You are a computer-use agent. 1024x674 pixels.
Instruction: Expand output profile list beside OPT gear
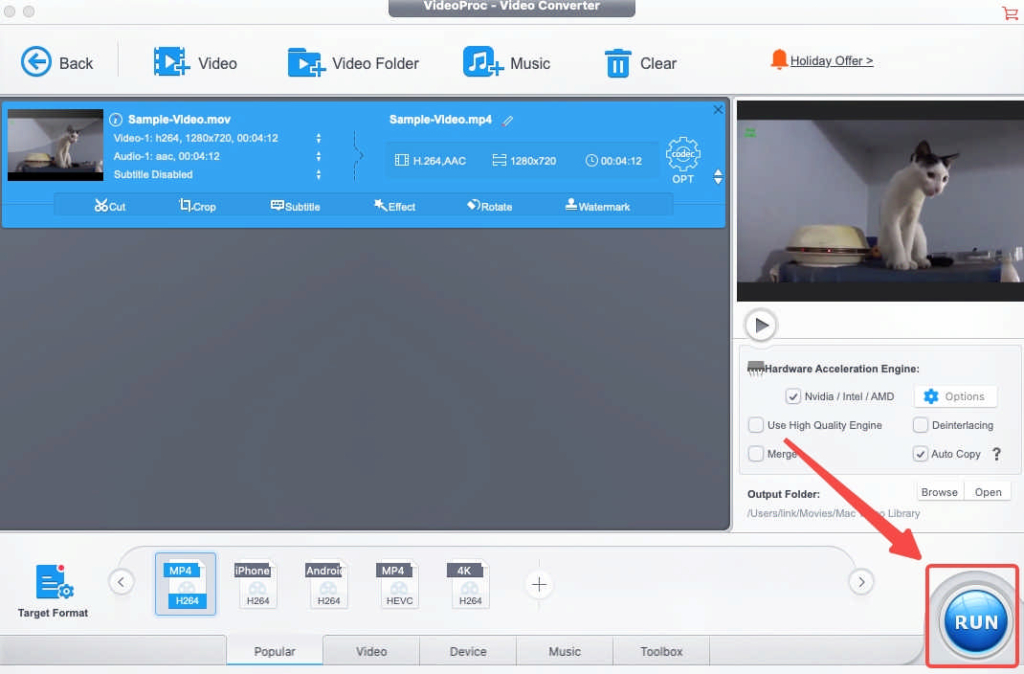point(718,176)
